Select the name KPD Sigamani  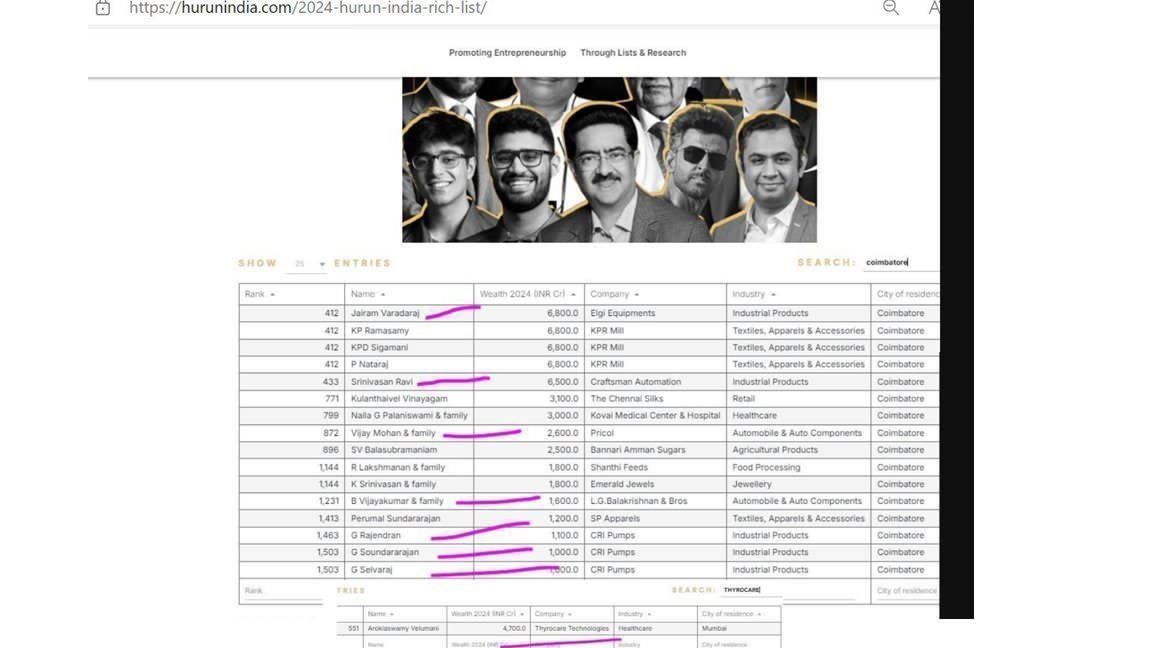[x=379, y=348]
